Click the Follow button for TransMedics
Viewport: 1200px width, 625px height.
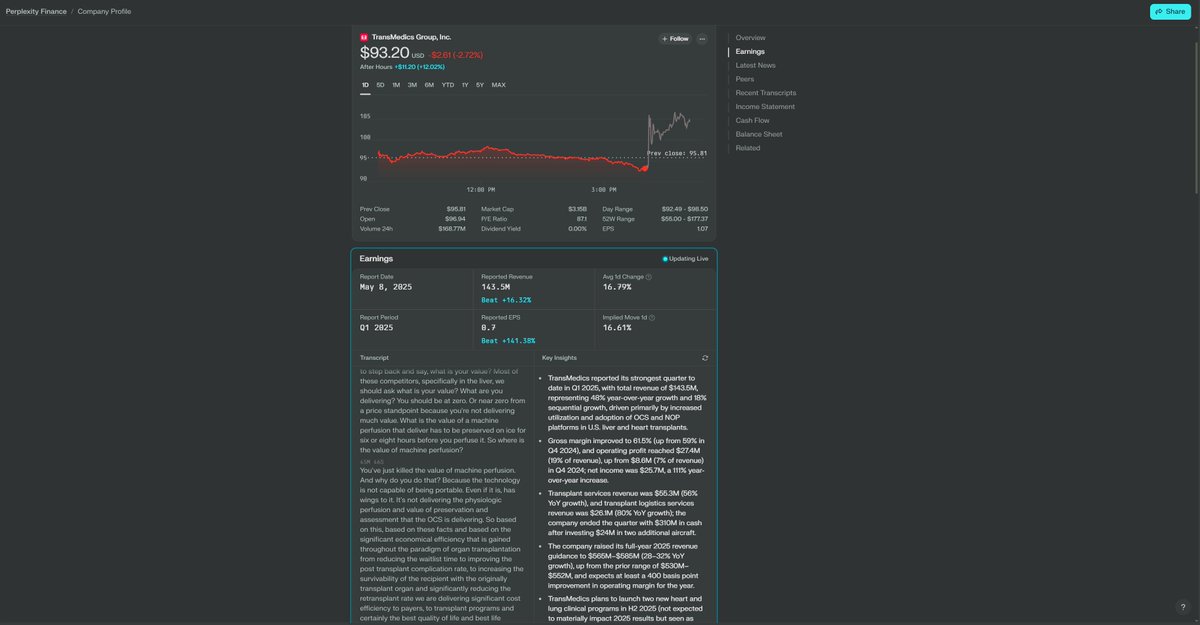point(675,38)
